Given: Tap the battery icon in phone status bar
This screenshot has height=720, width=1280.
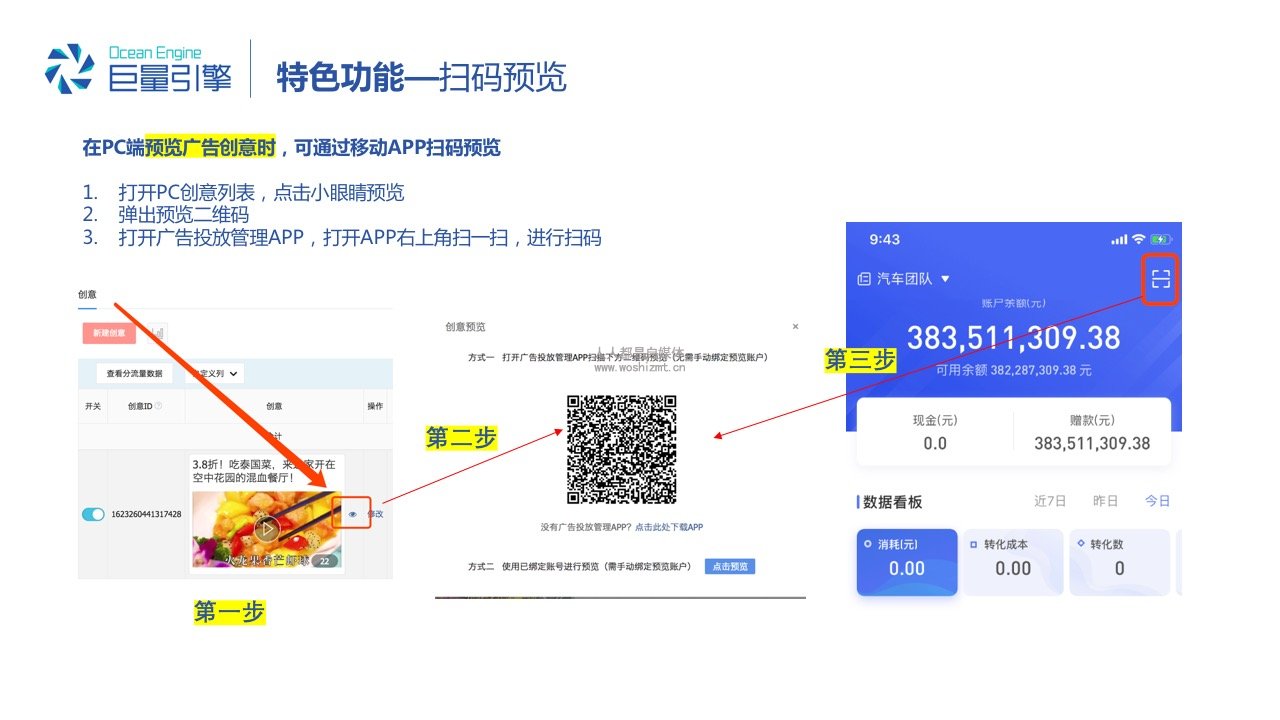Looking at the screenshot, I should (x=1161, y=240).
